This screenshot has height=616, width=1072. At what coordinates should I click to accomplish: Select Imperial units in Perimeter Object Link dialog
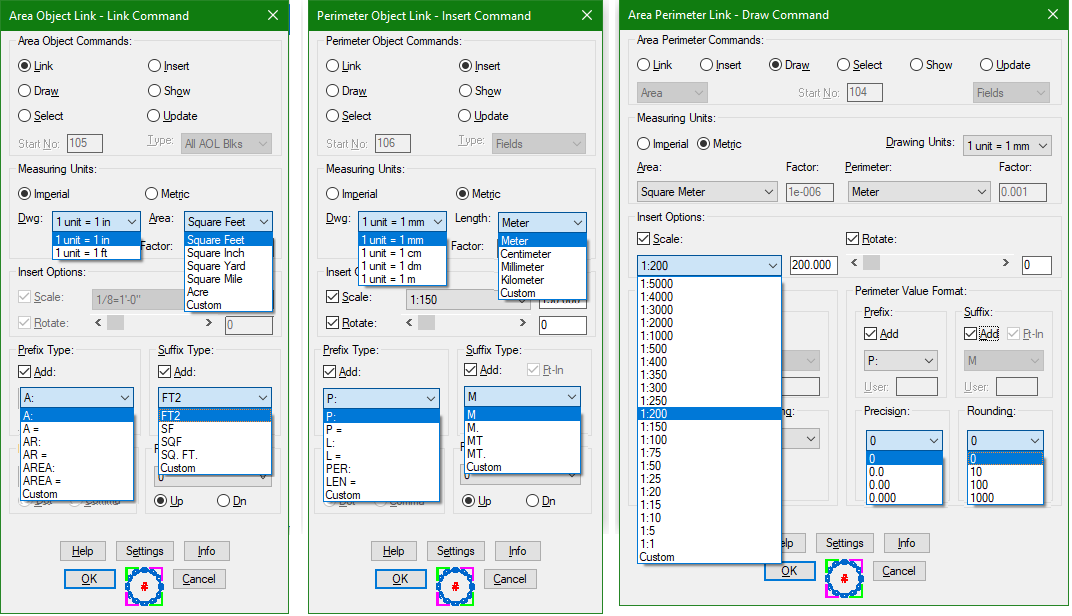(x=333, y=193)
